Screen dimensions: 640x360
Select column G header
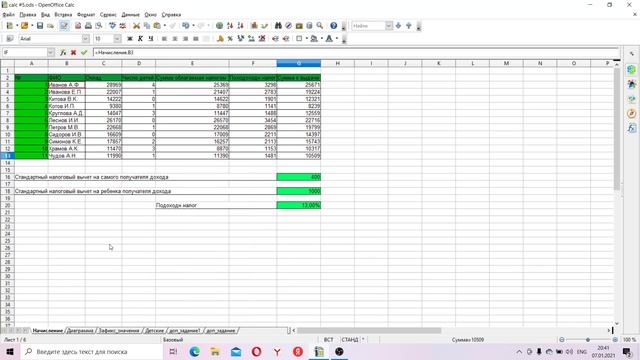click(299, 63)
